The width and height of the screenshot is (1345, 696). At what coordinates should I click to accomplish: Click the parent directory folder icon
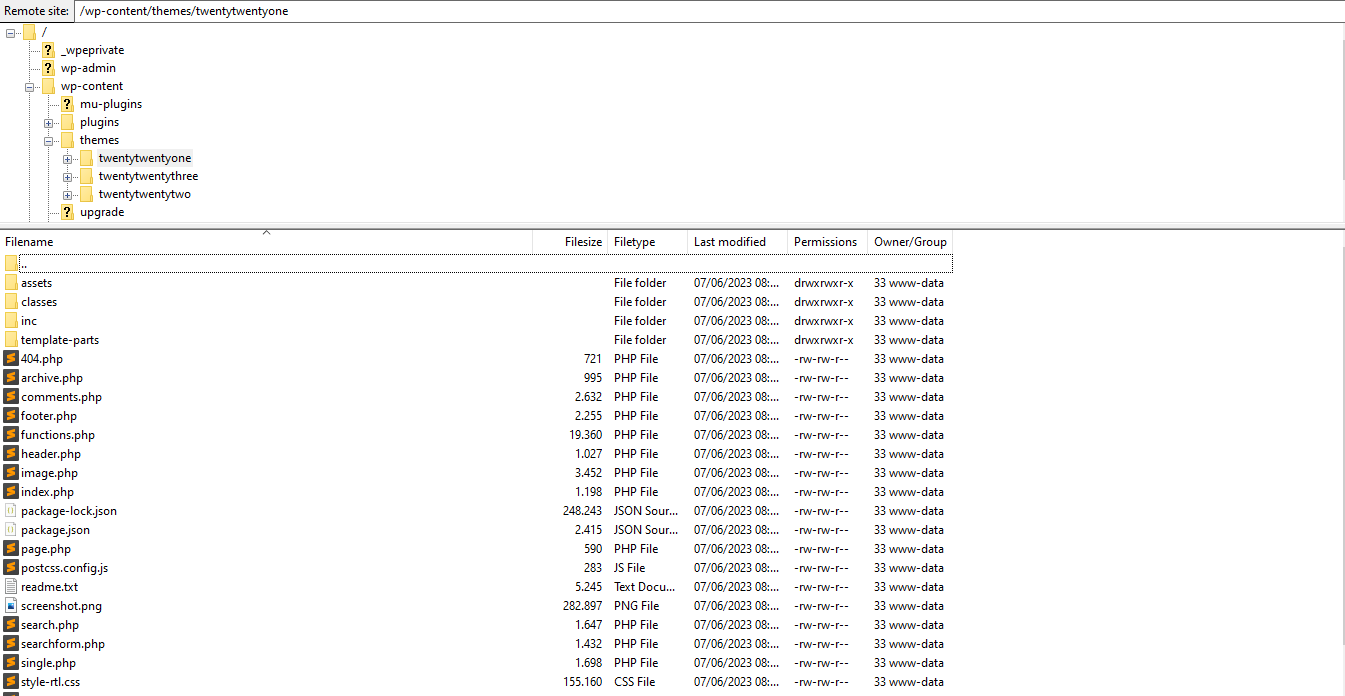[x=11, y=264]
